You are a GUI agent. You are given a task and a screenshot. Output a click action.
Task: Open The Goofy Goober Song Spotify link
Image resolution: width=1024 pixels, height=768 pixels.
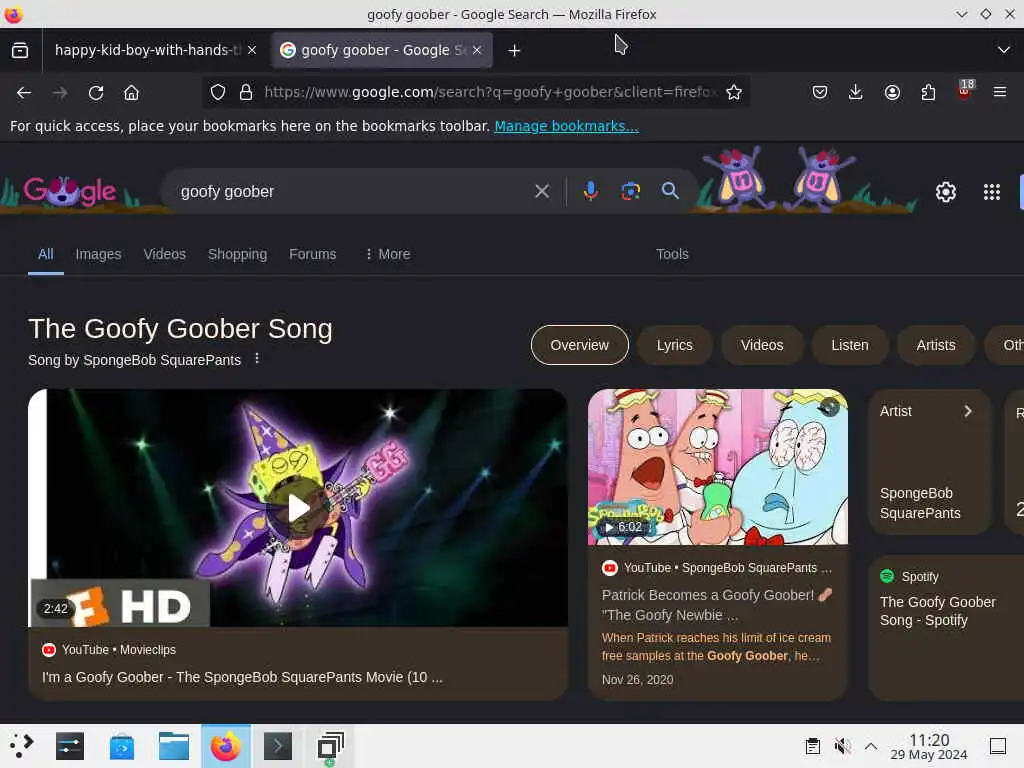[x=937, y=611]
